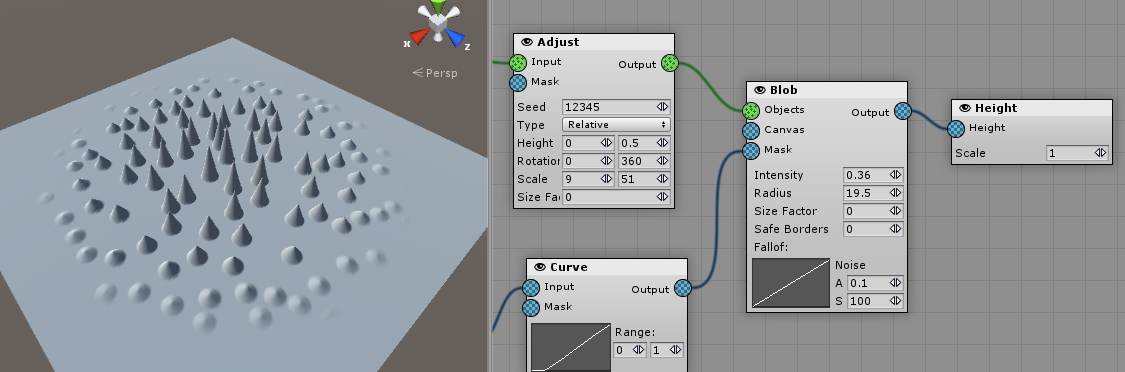The width and height of the screenshot is (1125, 372).
Task: Click the Scale maximum 51 stepper arrows
Action: point(662,179)
